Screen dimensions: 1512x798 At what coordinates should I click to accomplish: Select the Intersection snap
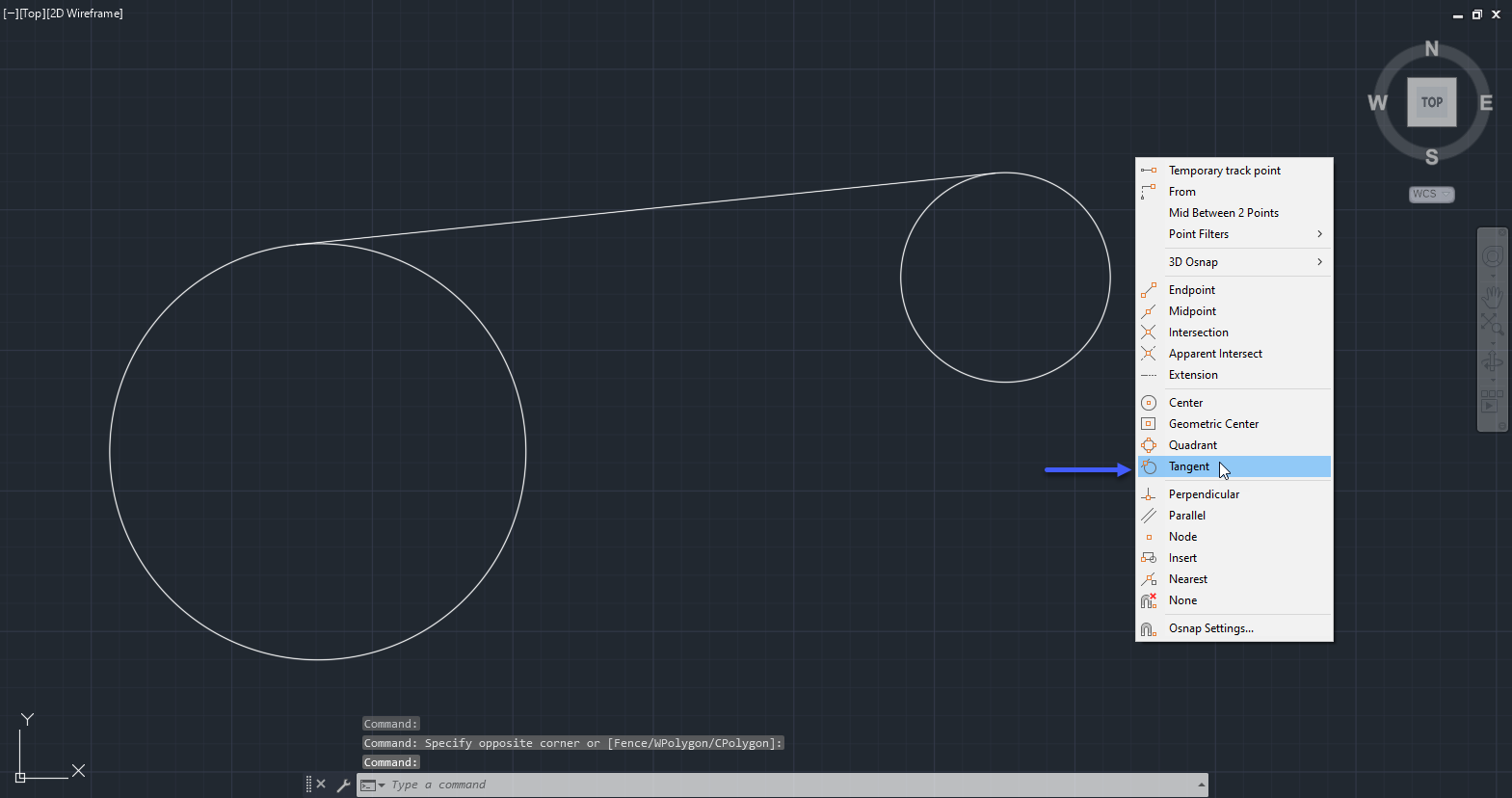[1234, 332]
